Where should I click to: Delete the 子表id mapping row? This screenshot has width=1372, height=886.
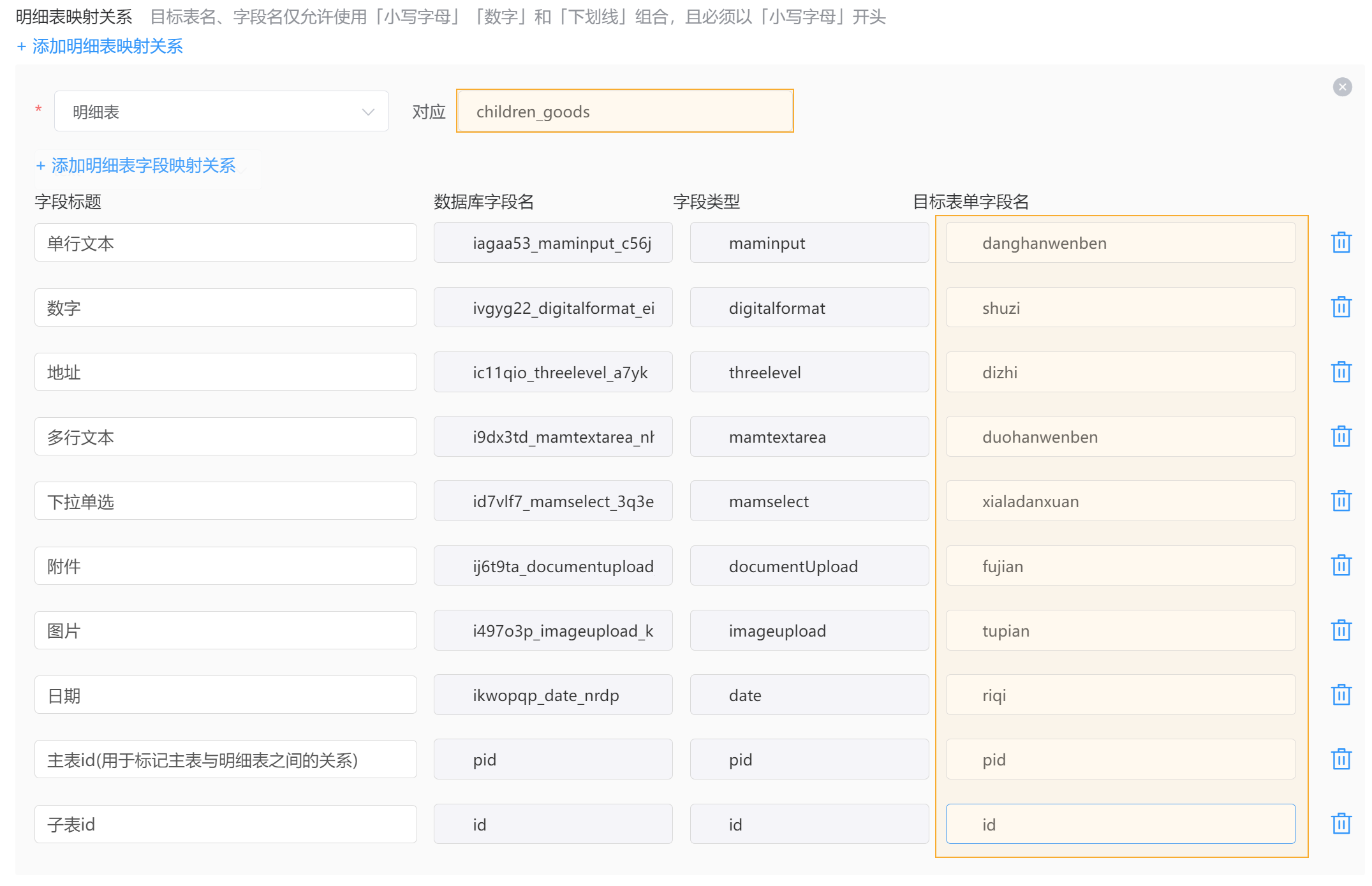[x=1341, y=823]
